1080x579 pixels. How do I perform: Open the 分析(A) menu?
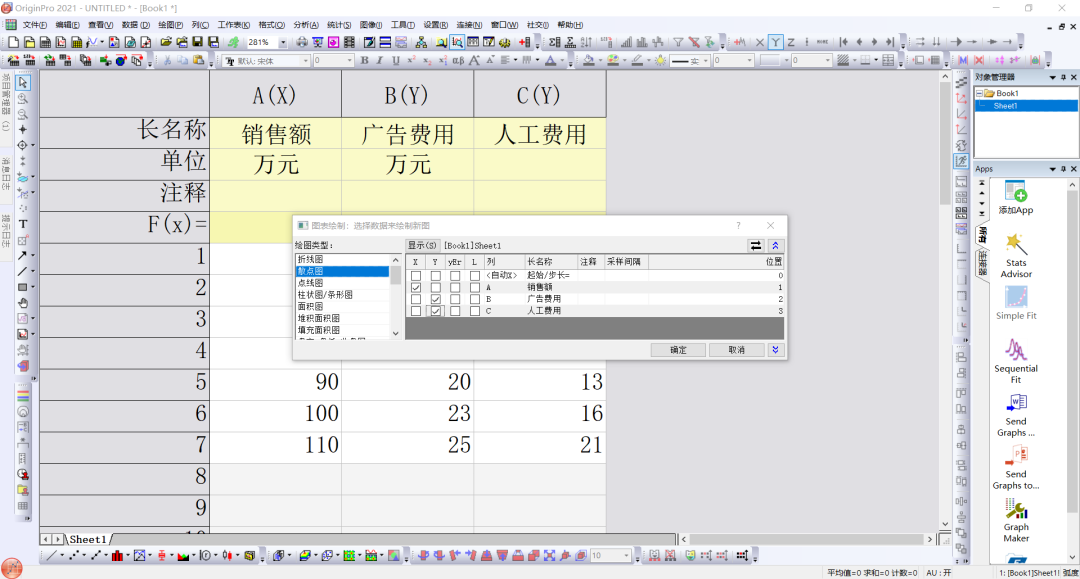click(x=306, y=25)
